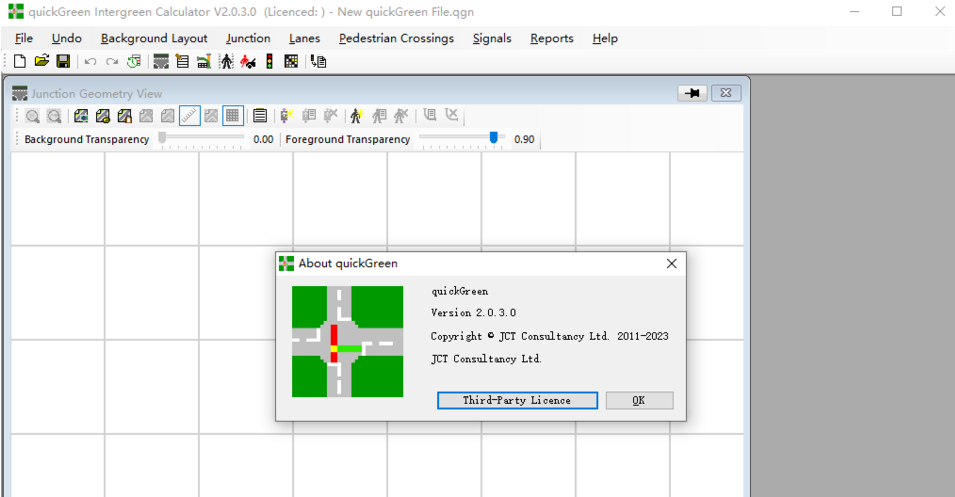The image size is (955, 497).
Task: Open the Lanes menu
Action: [305, 38]
